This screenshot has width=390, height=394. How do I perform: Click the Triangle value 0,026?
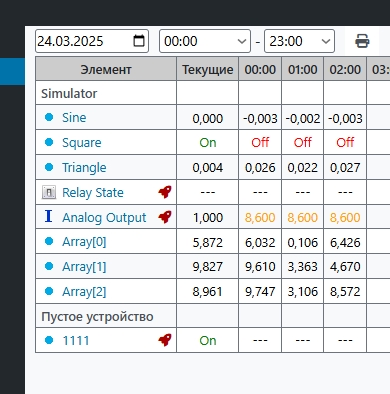[x=260, y=167]
